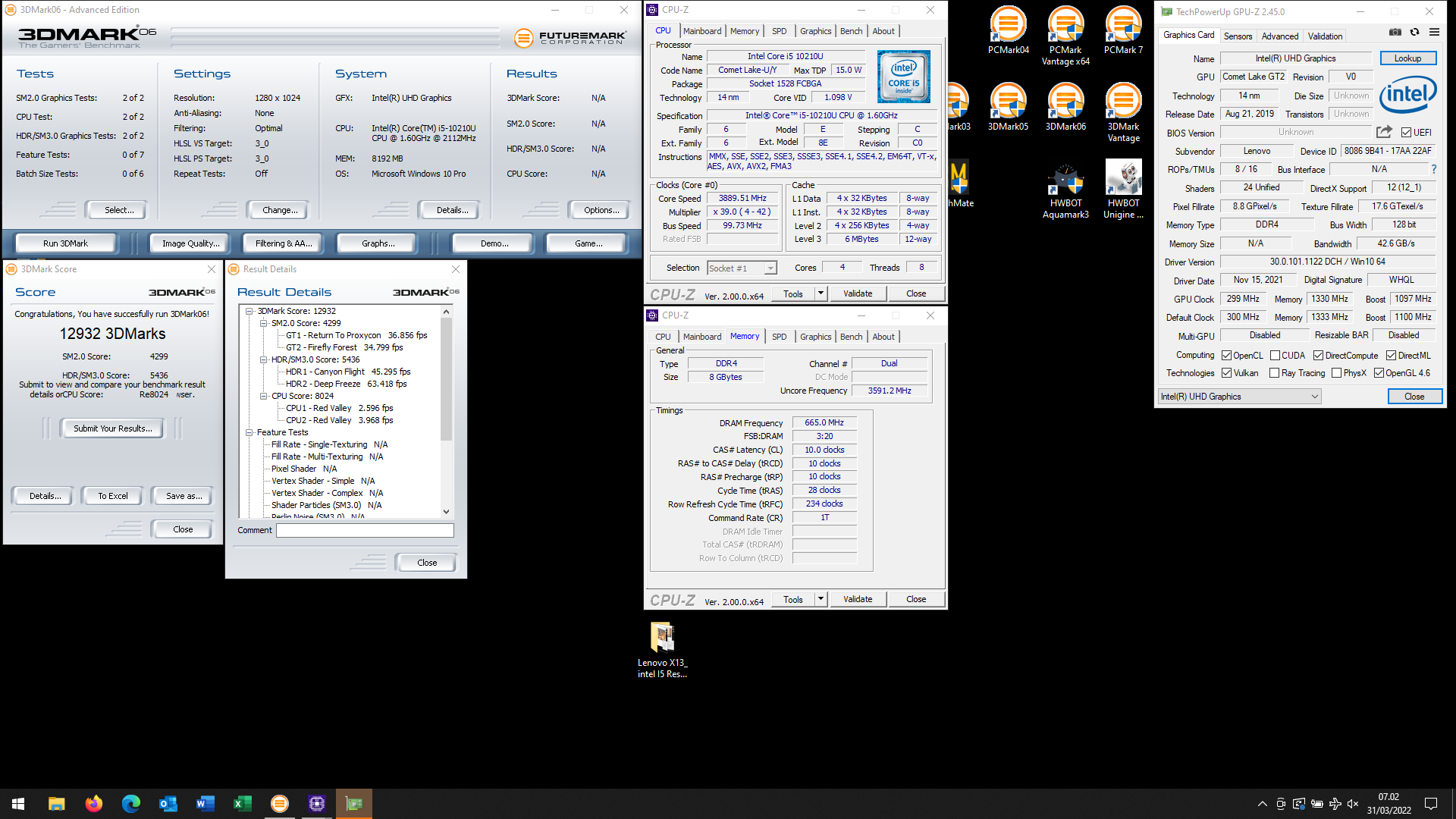Toggle the CUDA checkbox
The height and width of the screenshot is (819, 1456).
(x=1275, y=356)
